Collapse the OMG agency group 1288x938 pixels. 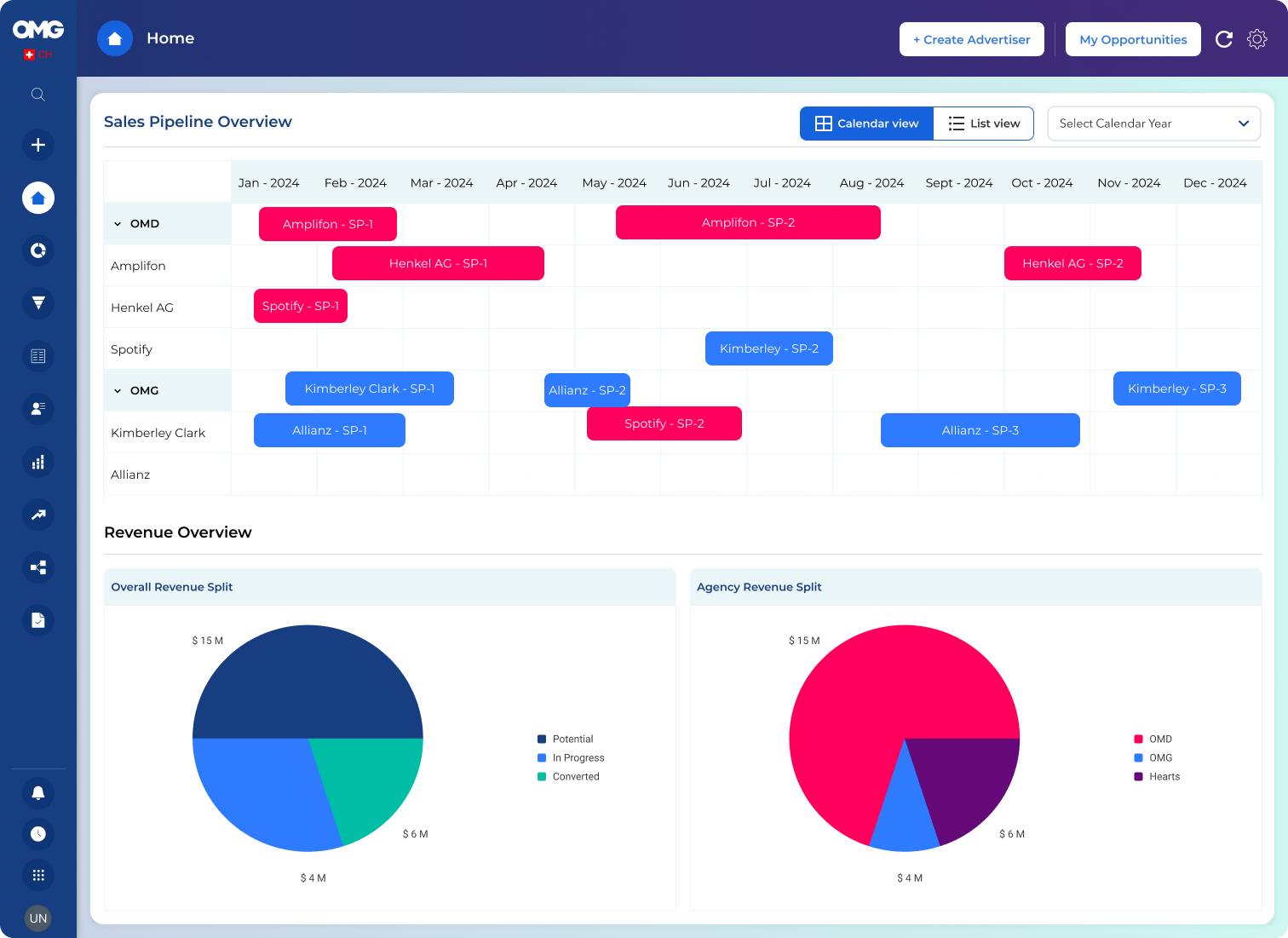[x=118, y=391]
